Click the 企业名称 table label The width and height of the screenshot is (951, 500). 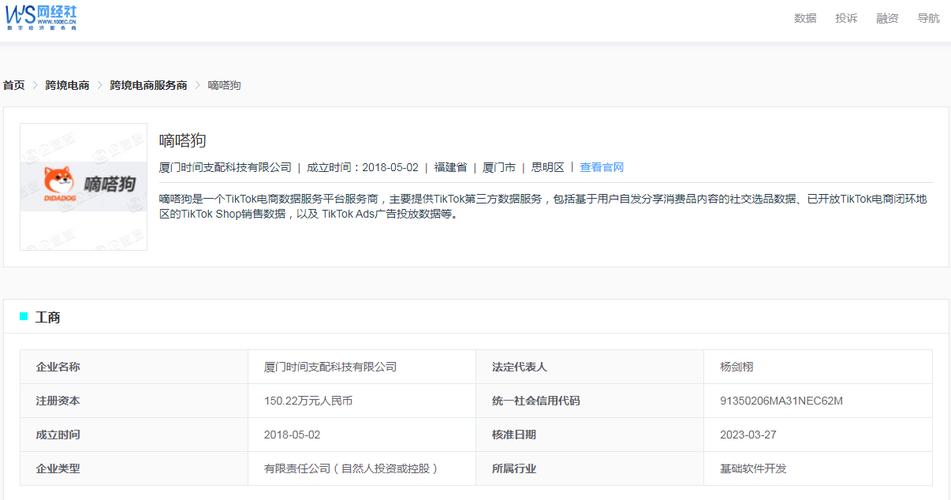[58, 367]
